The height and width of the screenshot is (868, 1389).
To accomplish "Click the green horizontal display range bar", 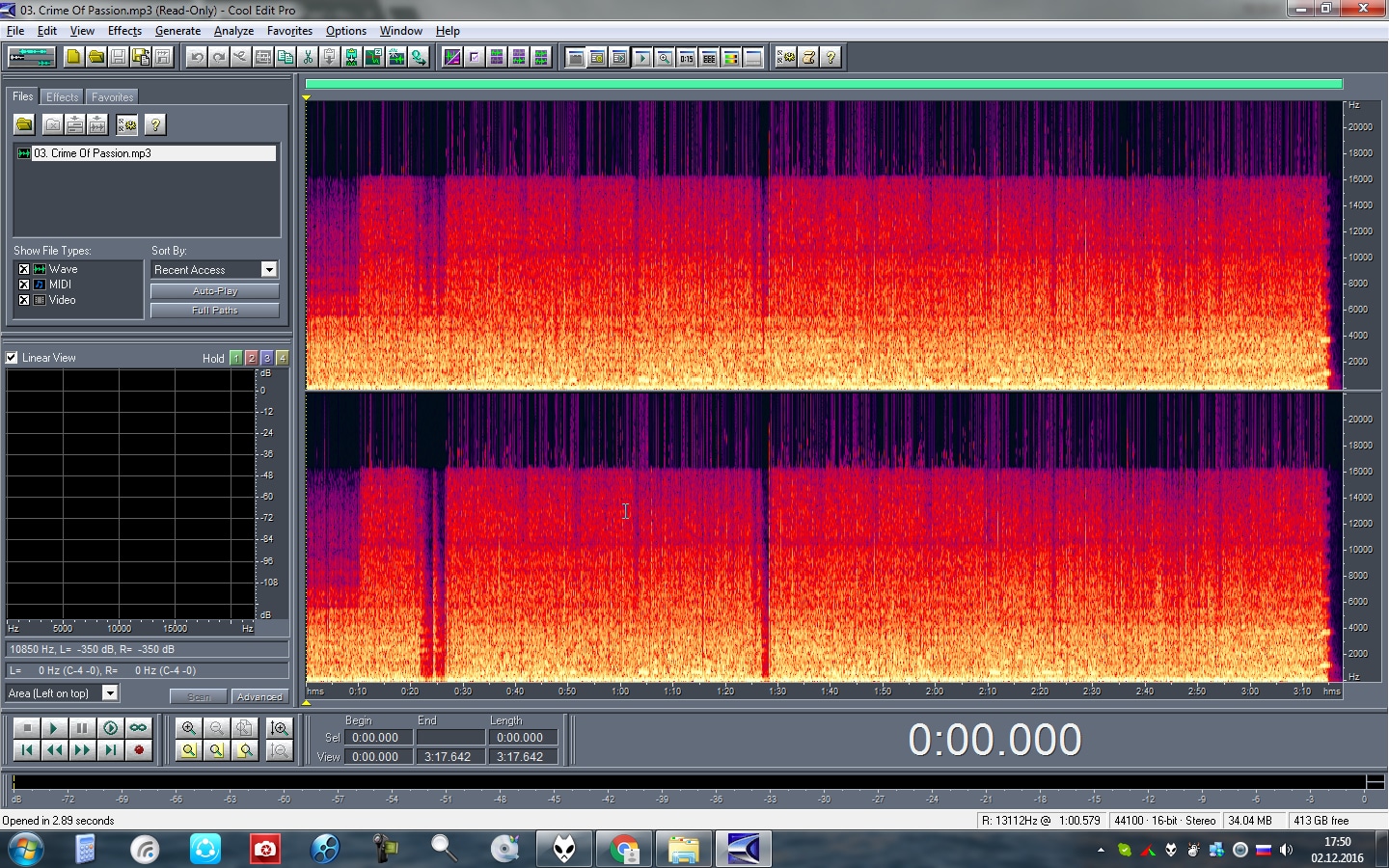I will pos(824,84).
